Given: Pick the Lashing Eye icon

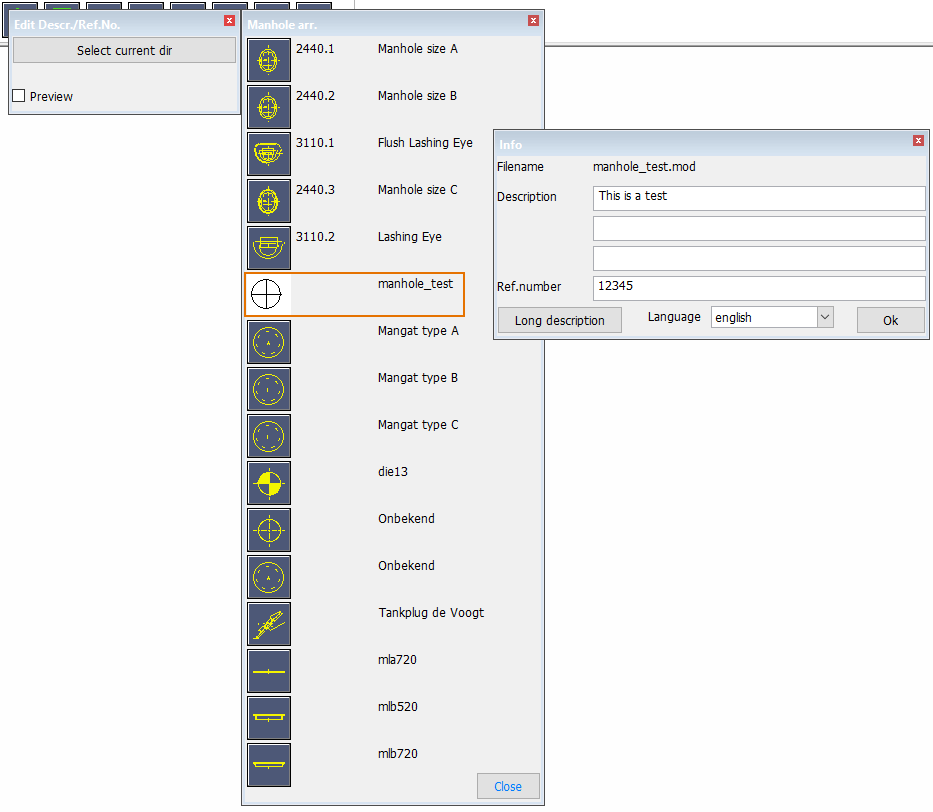Looking at the screenshot, I should pos(268,248).
